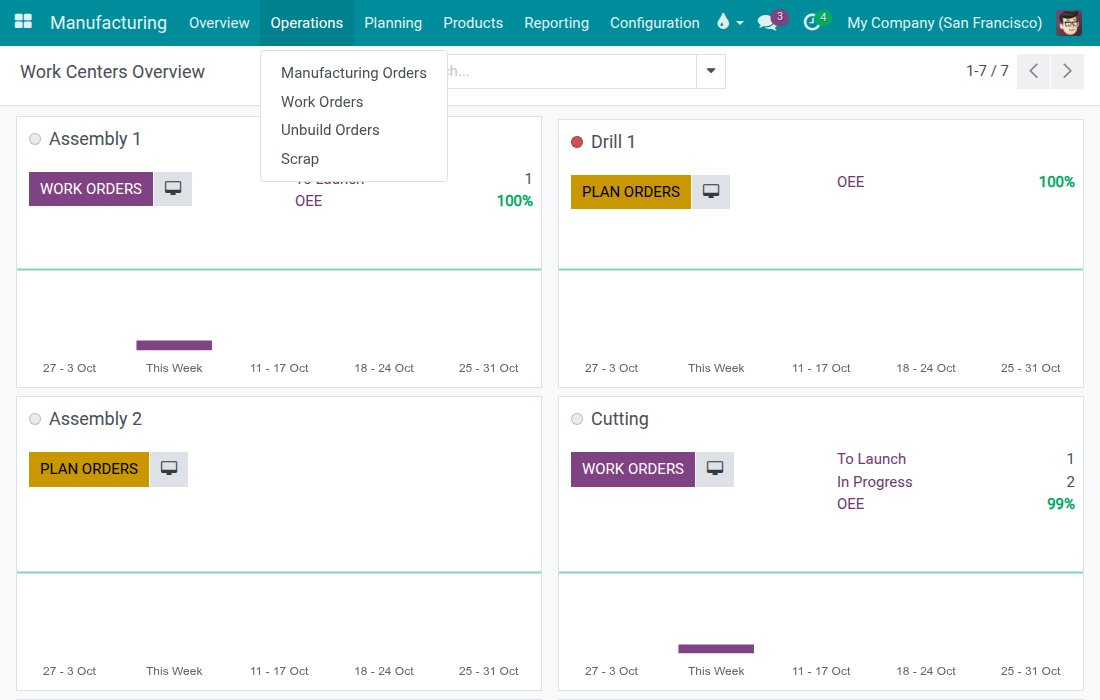The width and height of the screenshot is (1100, 700).
Task: Open tablet view for Drill 1
Action: tap(711, 191)
